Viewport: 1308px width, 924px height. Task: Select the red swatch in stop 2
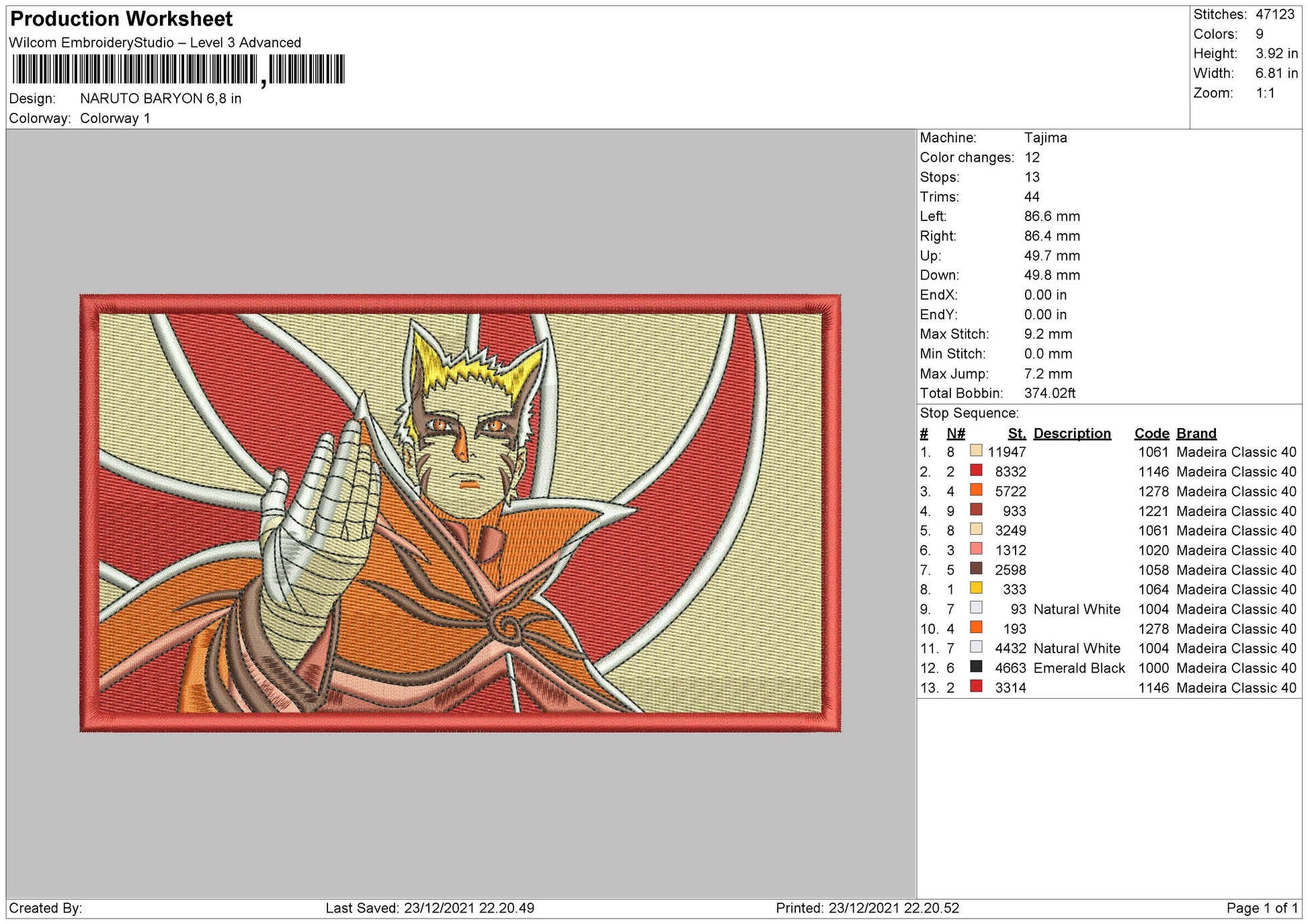coord(976,470)
